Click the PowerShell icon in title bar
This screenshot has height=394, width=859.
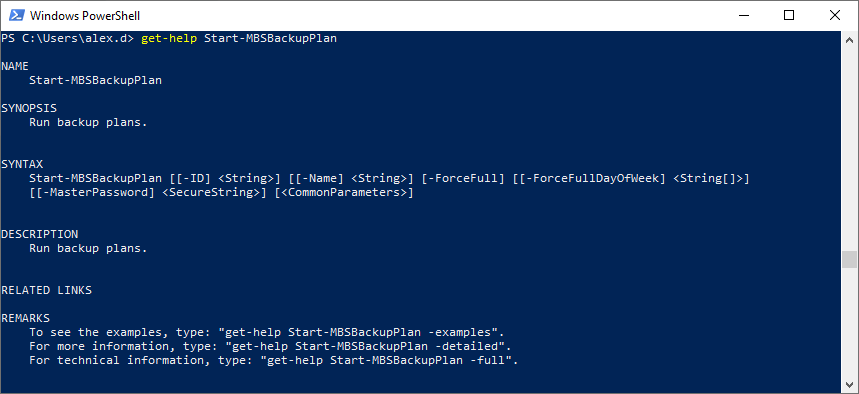pyautogui.click(x=16, y=16)
